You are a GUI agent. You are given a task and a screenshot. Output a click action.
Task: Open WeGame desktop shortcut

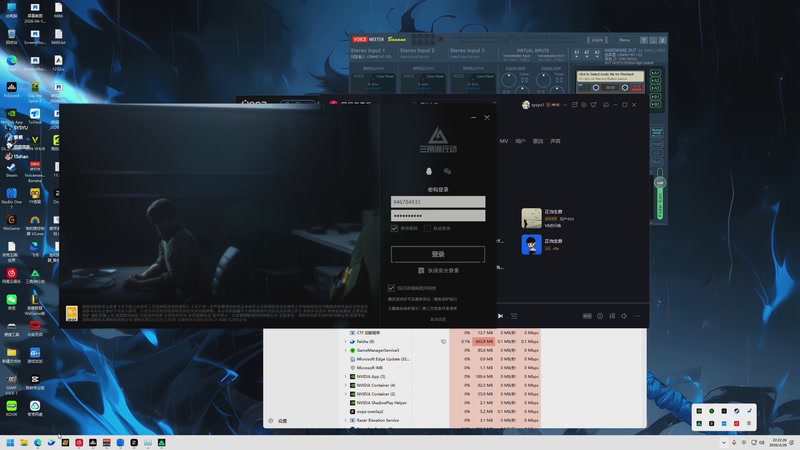point(11,222)
